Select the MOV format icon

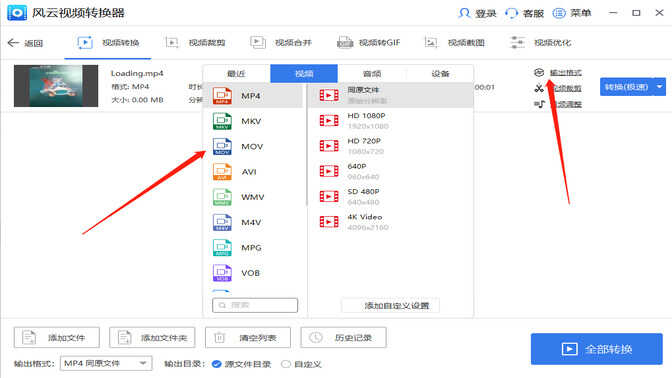222,147
